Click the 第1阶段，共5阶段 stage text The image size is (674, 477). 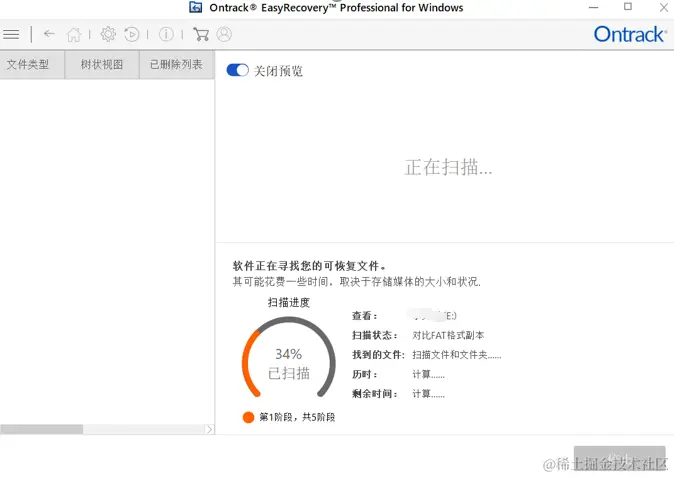point(297,417)
